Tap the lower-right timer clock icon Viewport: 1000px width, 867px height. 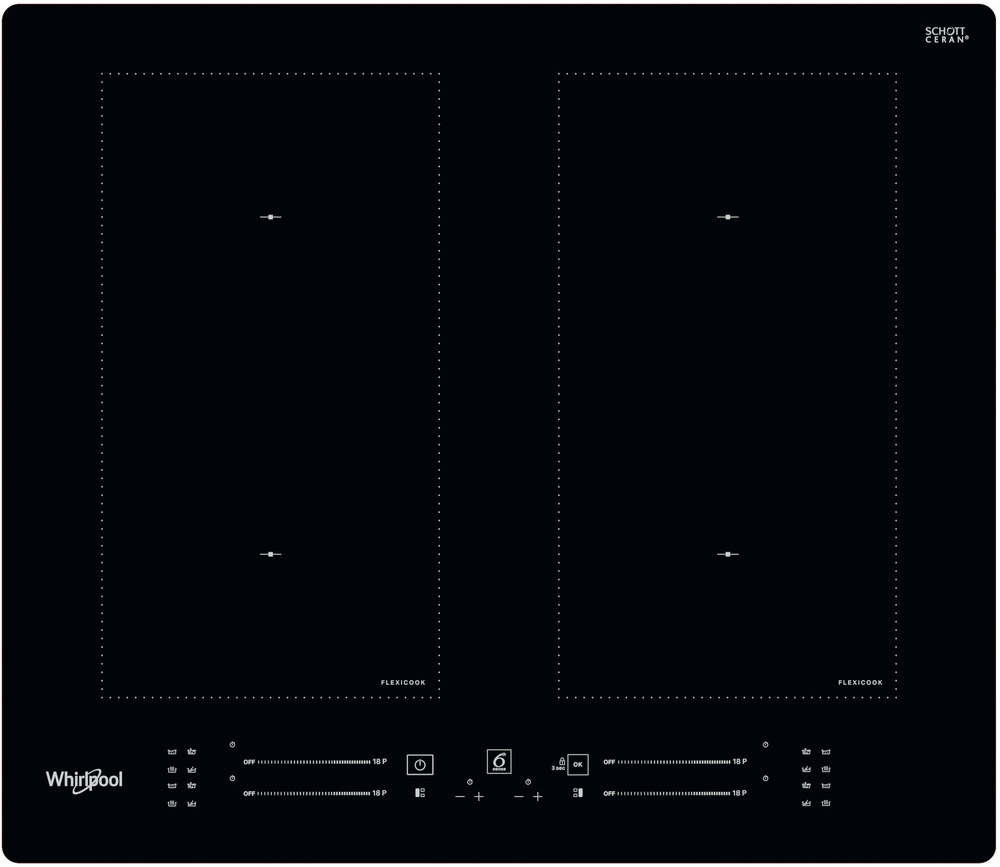764,778
